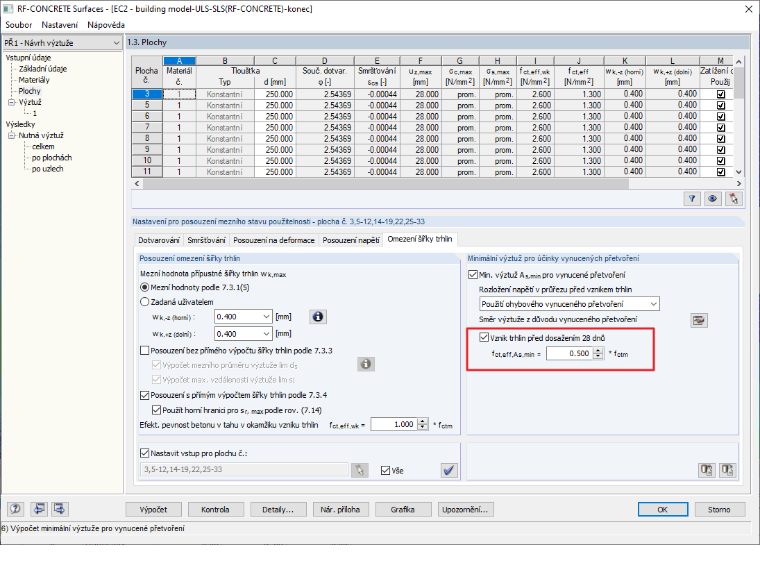Select 'Zadaná uživatelem' radio button
The image size is (760, 570).
(144, 302)
